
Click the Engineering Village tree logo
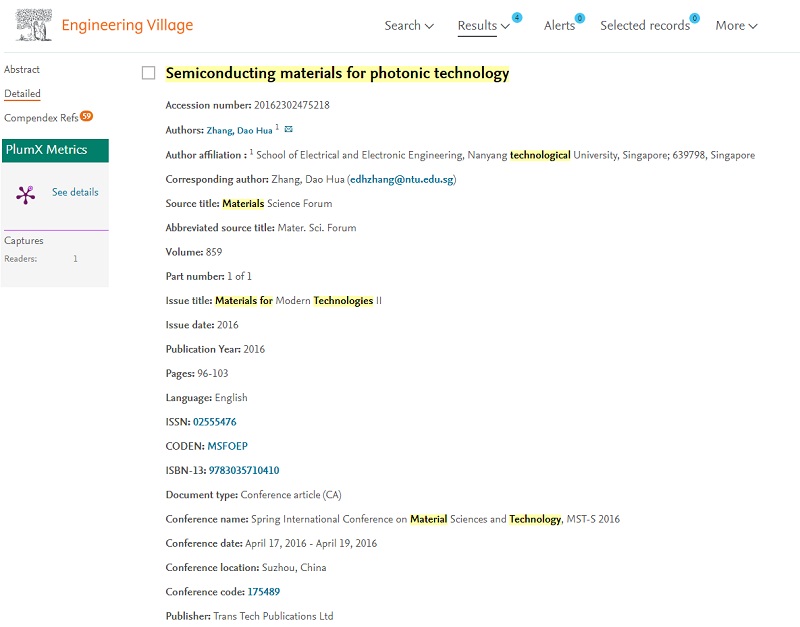coord(34,25)
